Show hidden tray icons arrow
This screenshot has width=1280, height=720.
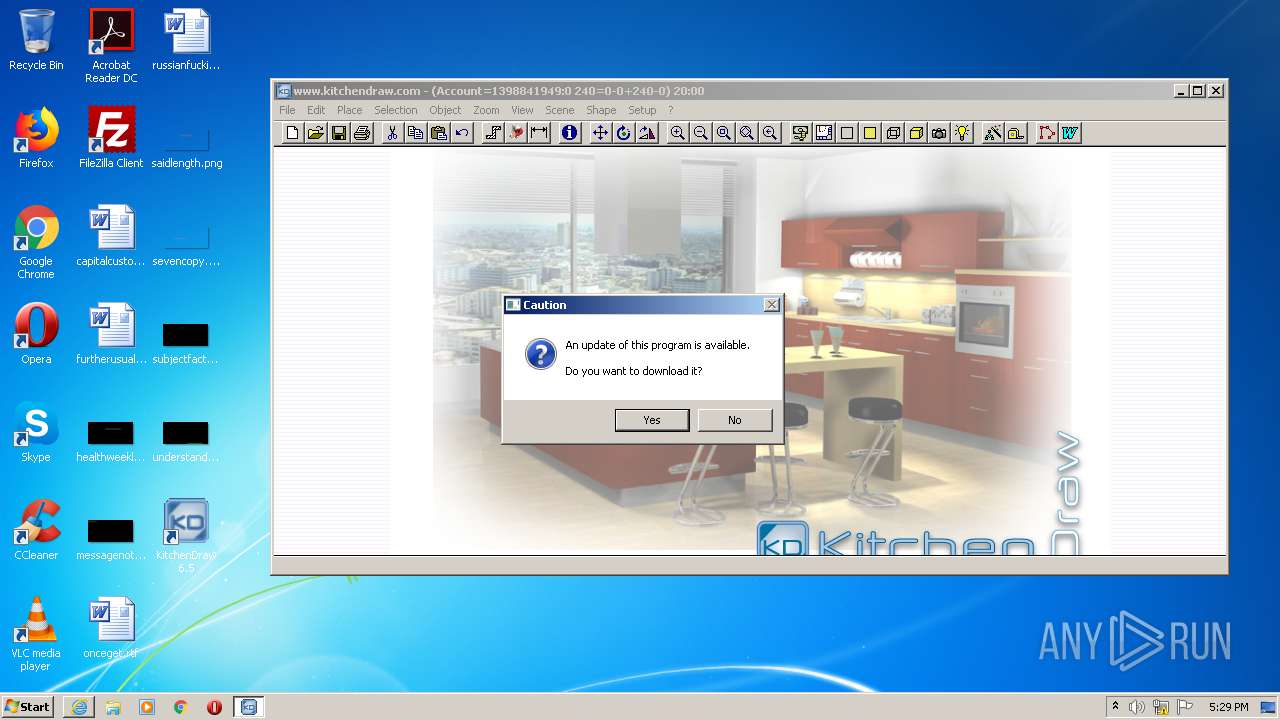pos(1115,706)
